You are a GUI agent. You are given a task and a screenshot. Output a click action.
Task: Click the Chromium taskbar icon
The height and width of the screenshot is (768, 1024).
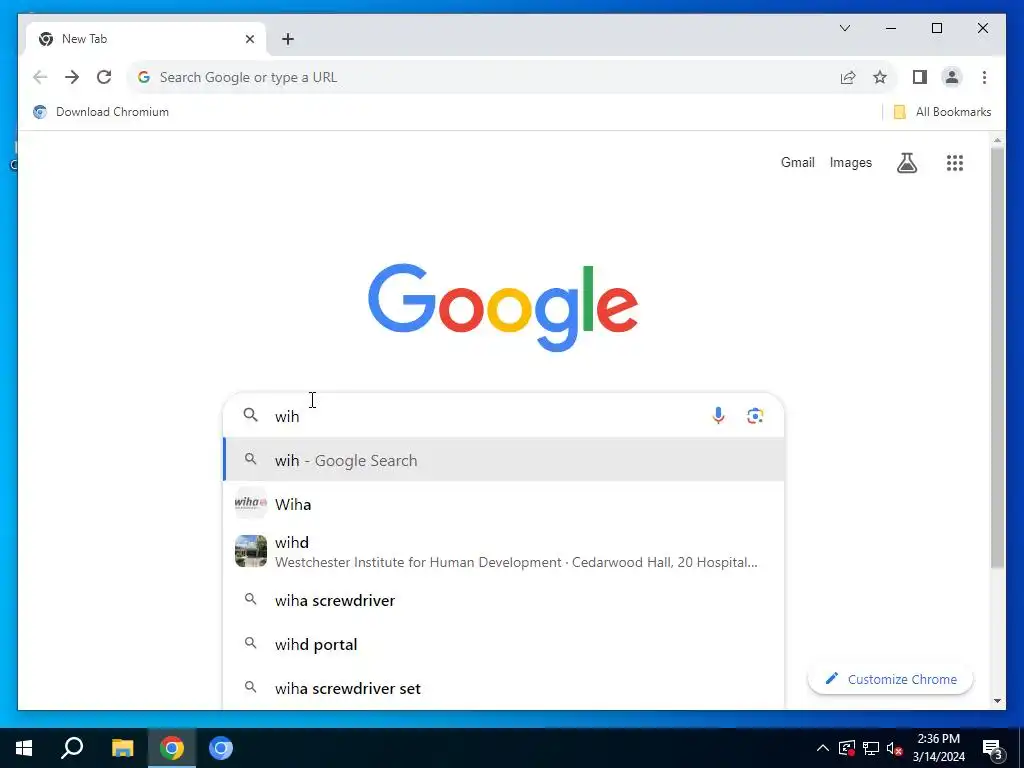(x=221, y=748)
